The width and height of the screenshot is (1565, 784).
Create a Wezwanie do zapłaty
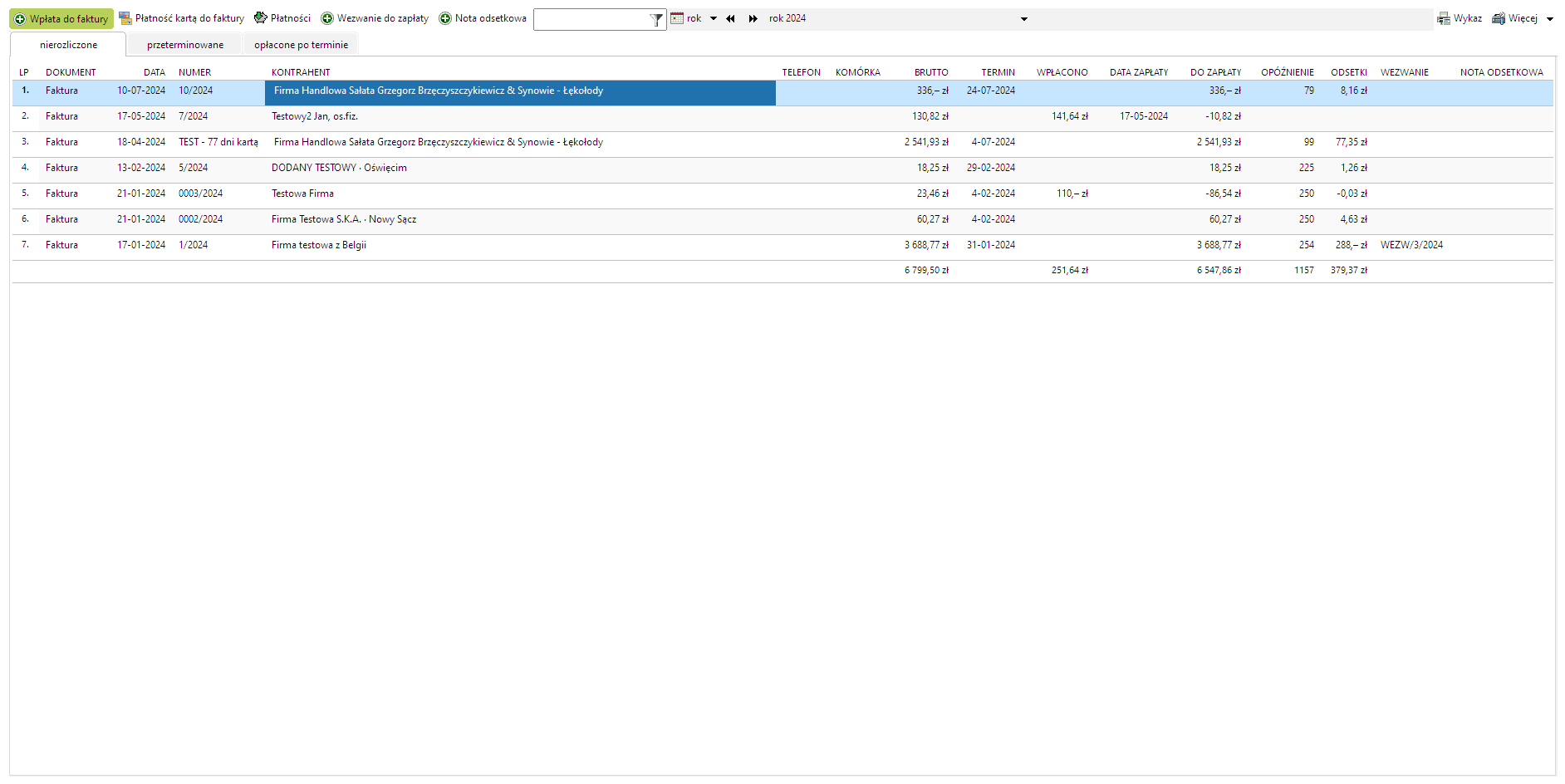tap(375, 18)
